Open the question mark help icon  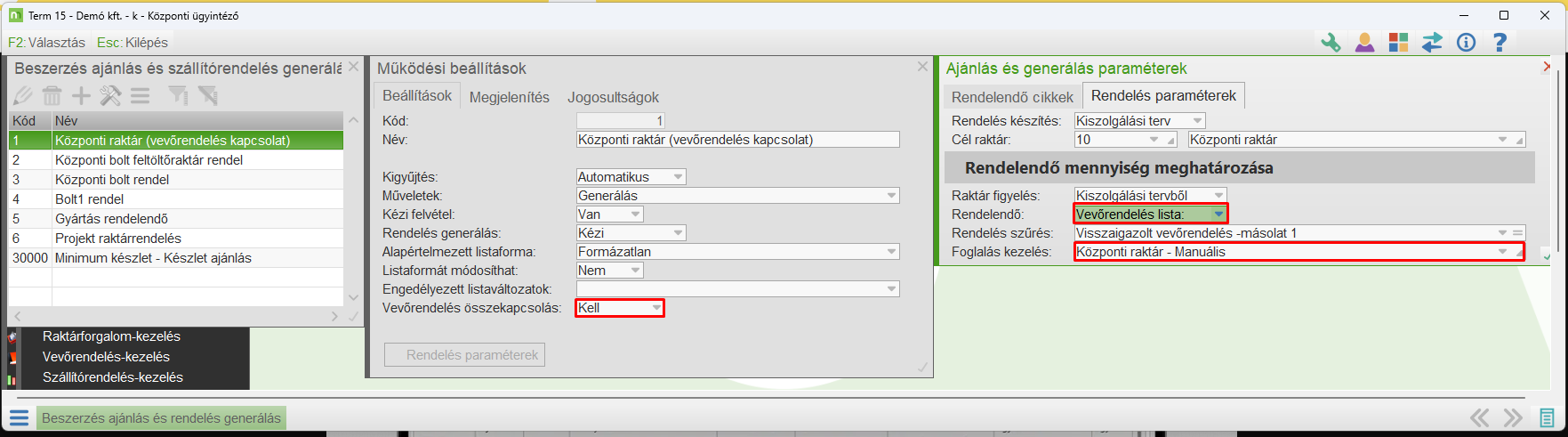click(x=1500, y=42)
